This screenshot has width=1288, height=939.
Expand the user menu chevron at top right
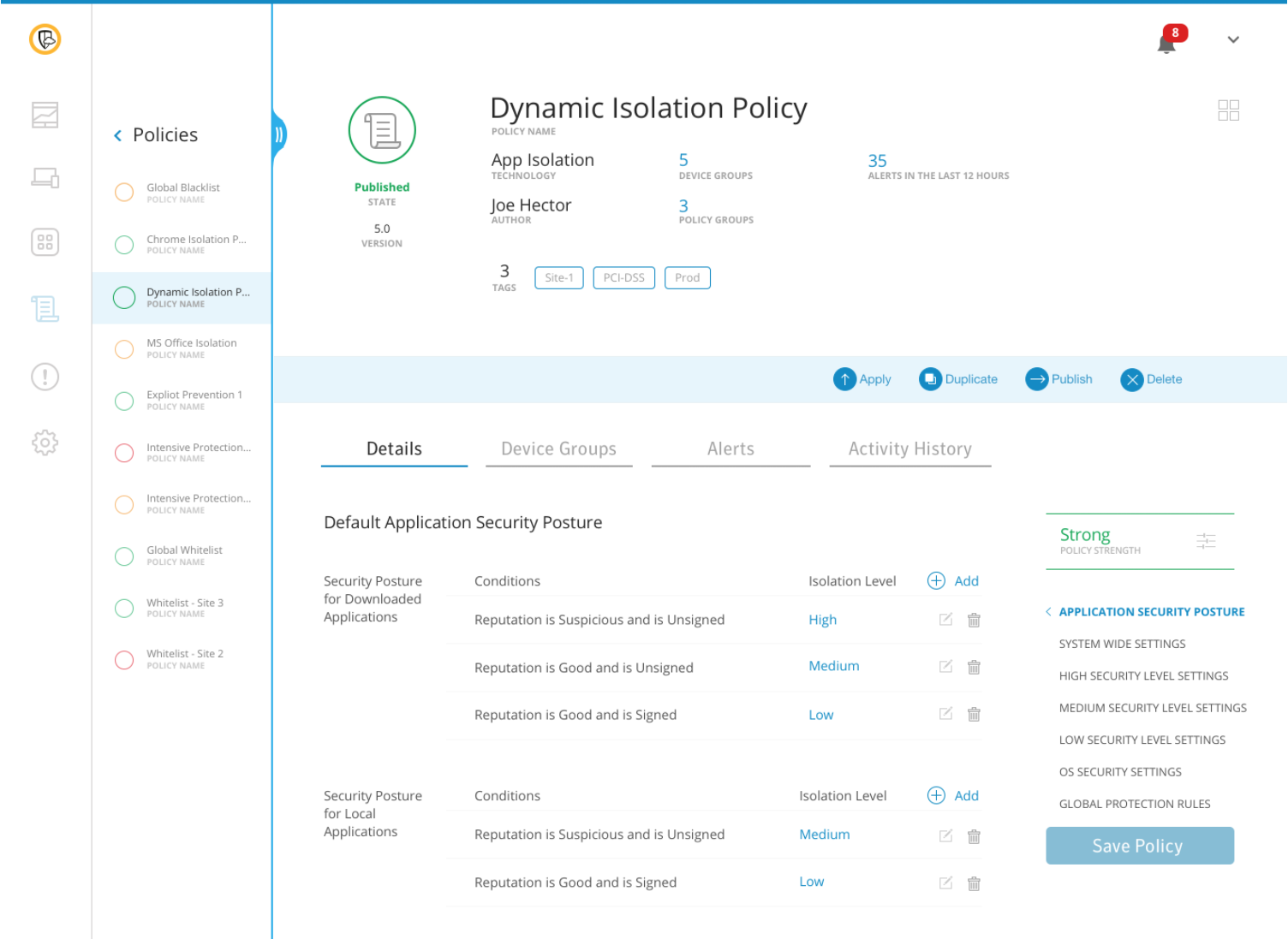point(1233,40)
